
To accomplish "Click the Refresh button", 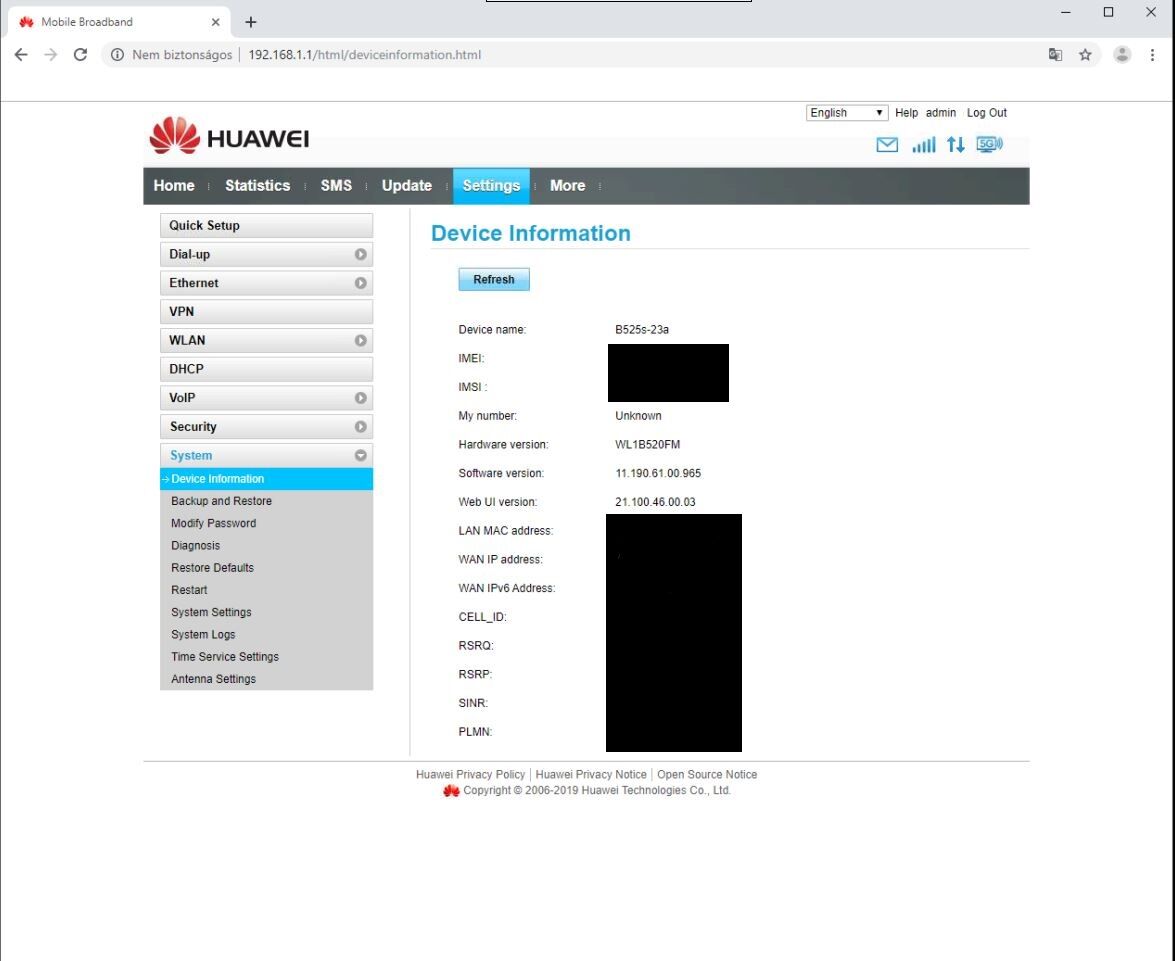I will [494, 280].
